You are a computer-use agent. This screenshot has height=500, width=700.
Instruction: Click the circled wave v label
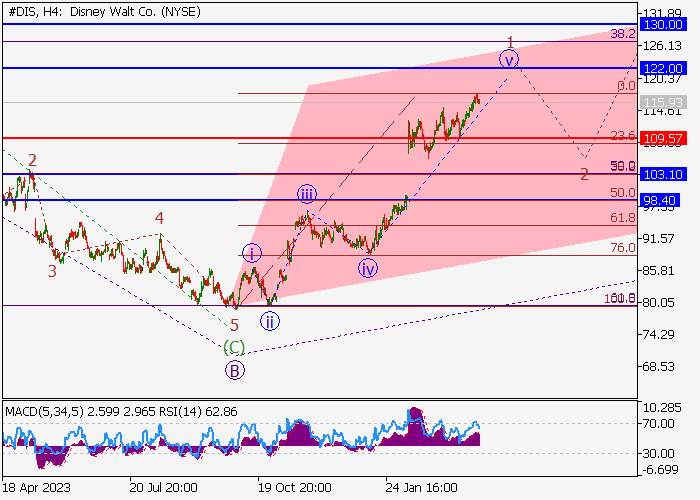point(509,59)
